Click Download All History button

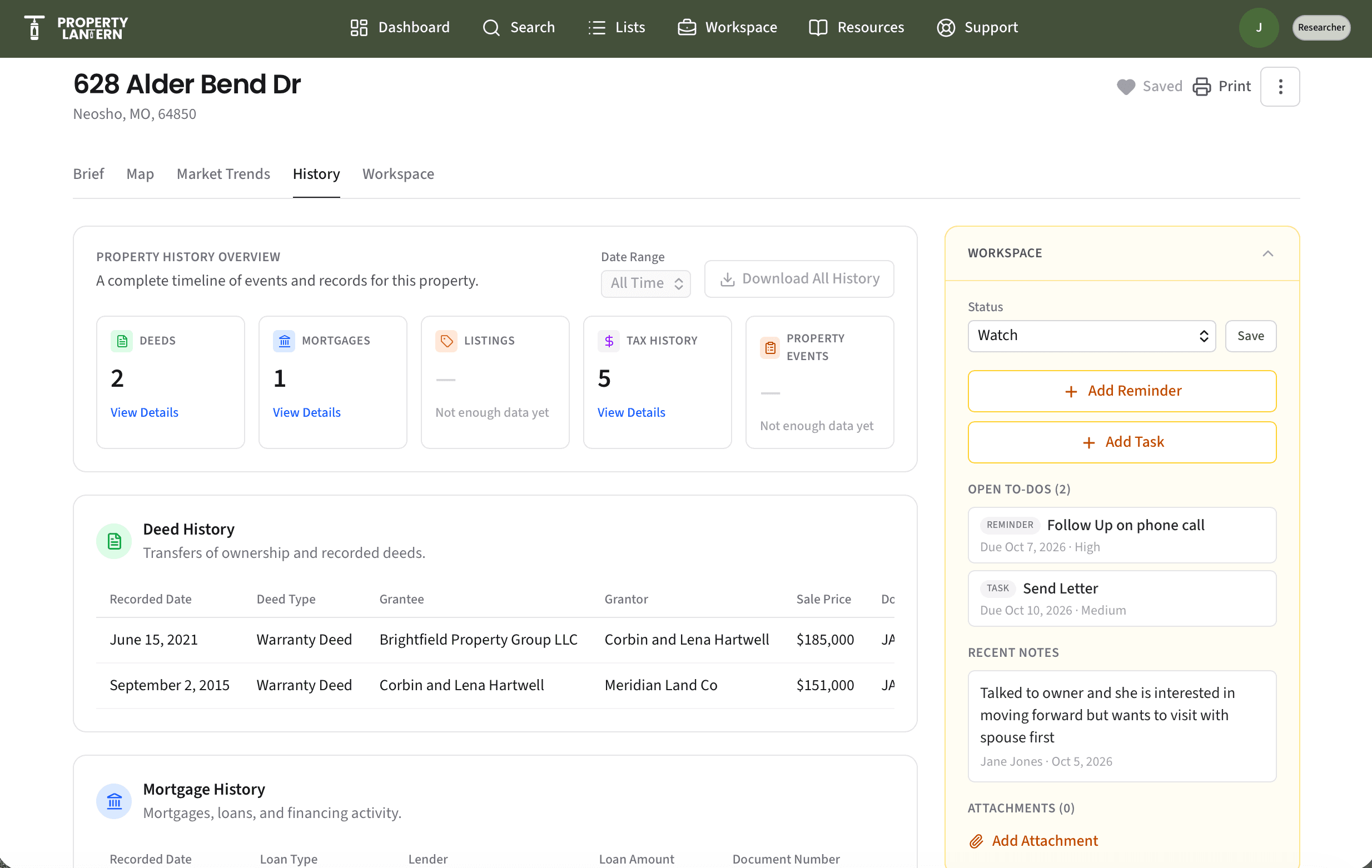pyautogui.click(x=799, y=278)
